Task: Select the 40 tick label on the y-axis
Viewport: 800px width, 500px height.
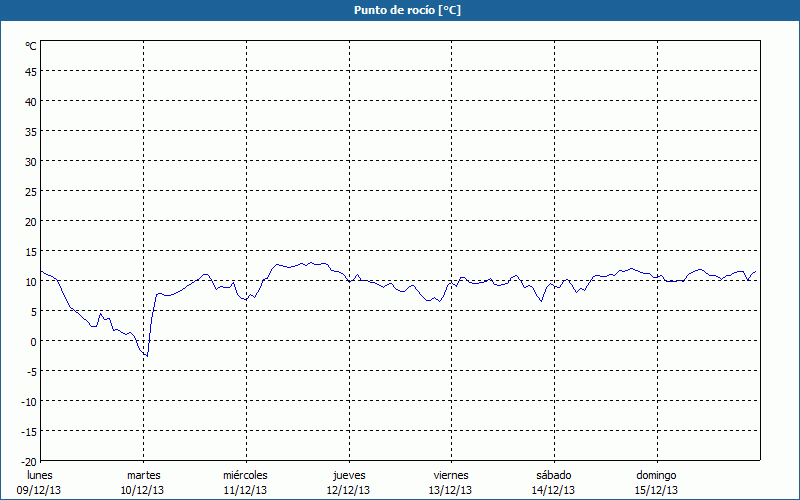Action: (x=30, y=101)
